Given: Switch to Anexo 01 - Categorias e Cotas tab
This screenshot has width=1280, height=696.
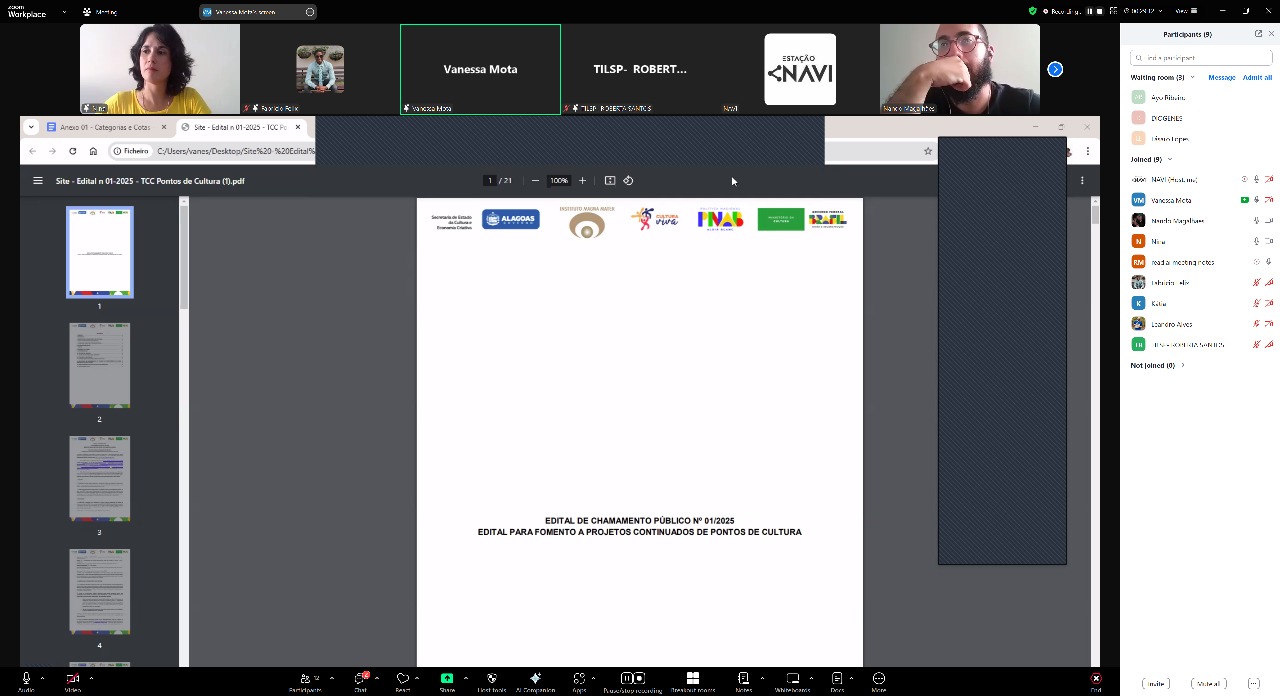Looking at the screenshot, I should (104, 127).
